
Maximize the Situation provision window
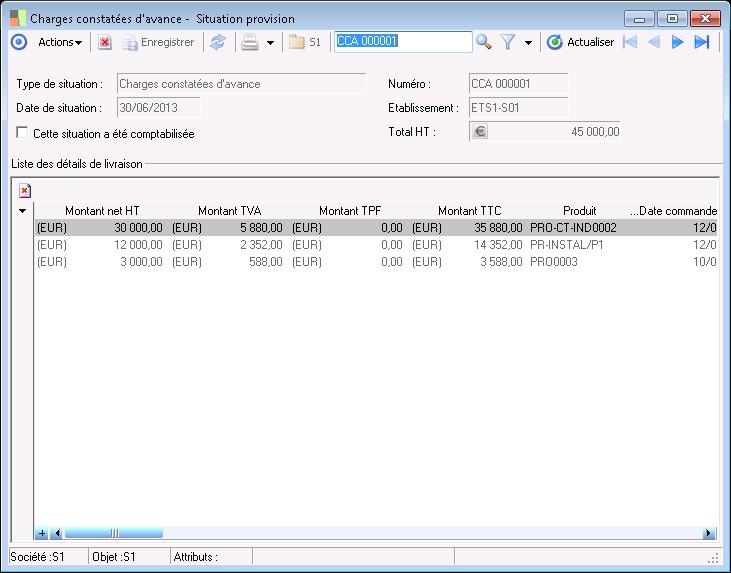[672, 19]
